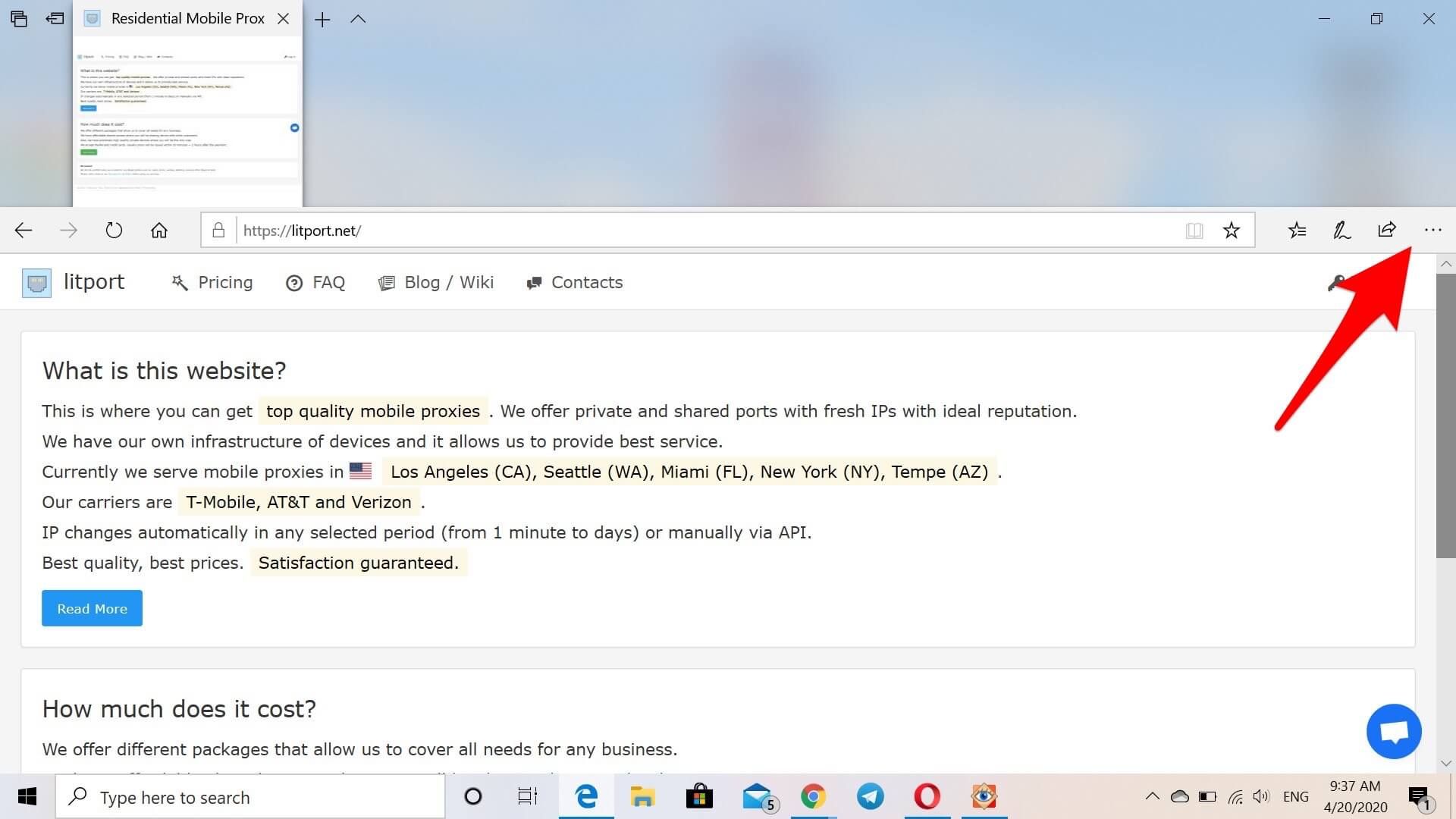Image resolution: width=1456 pixels, height=819 pixels.
Task: Go forward in browser history
Action: 68,230
